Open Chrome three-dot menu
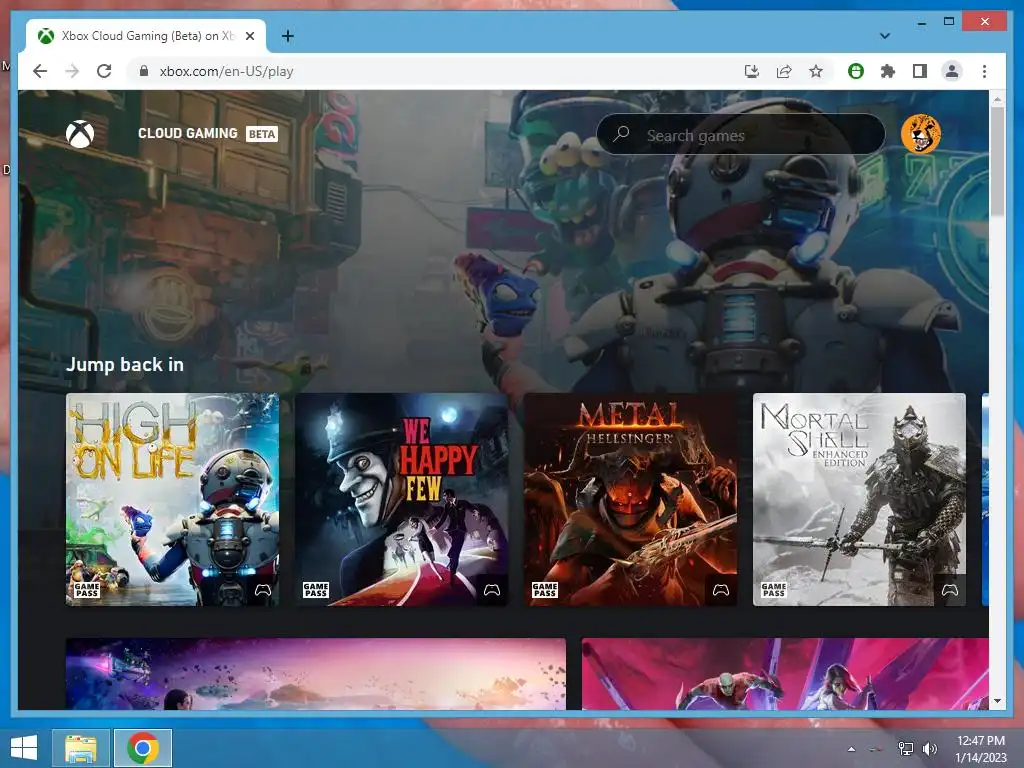Screen dimensions: 1024x768 click(x=984, y=71)
